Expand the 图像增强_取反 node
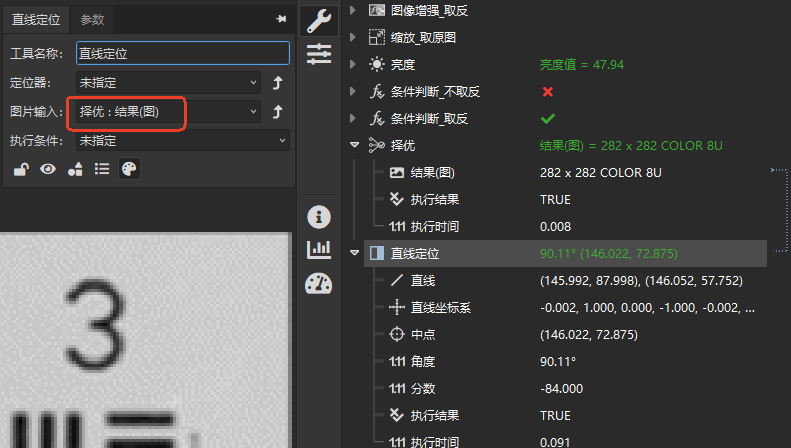791x448 pixels. point(353,10)
